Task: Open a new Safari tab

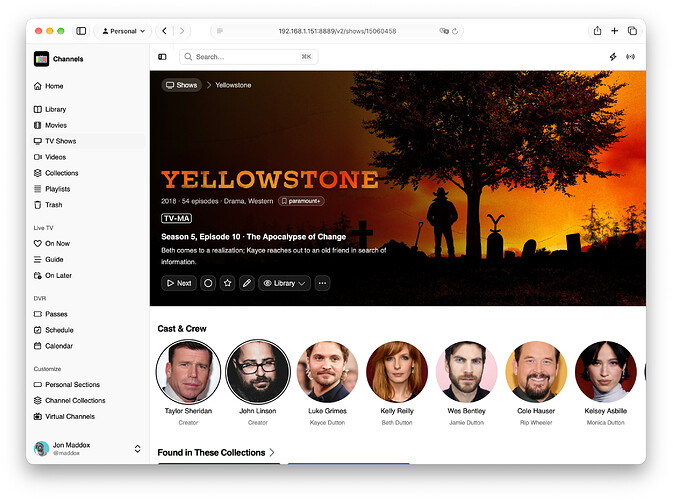Action: point(614,31)
